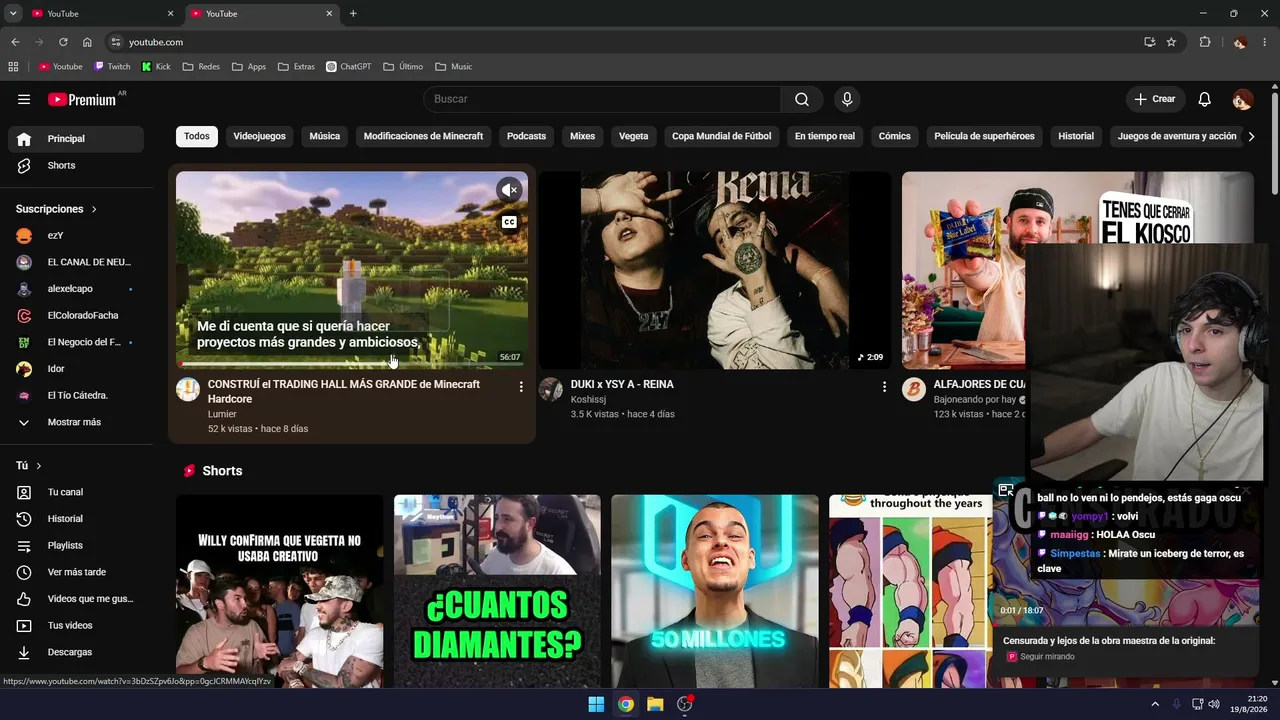Open the YouTube guide hamburger menu
1280x720 pixels.
24,99
